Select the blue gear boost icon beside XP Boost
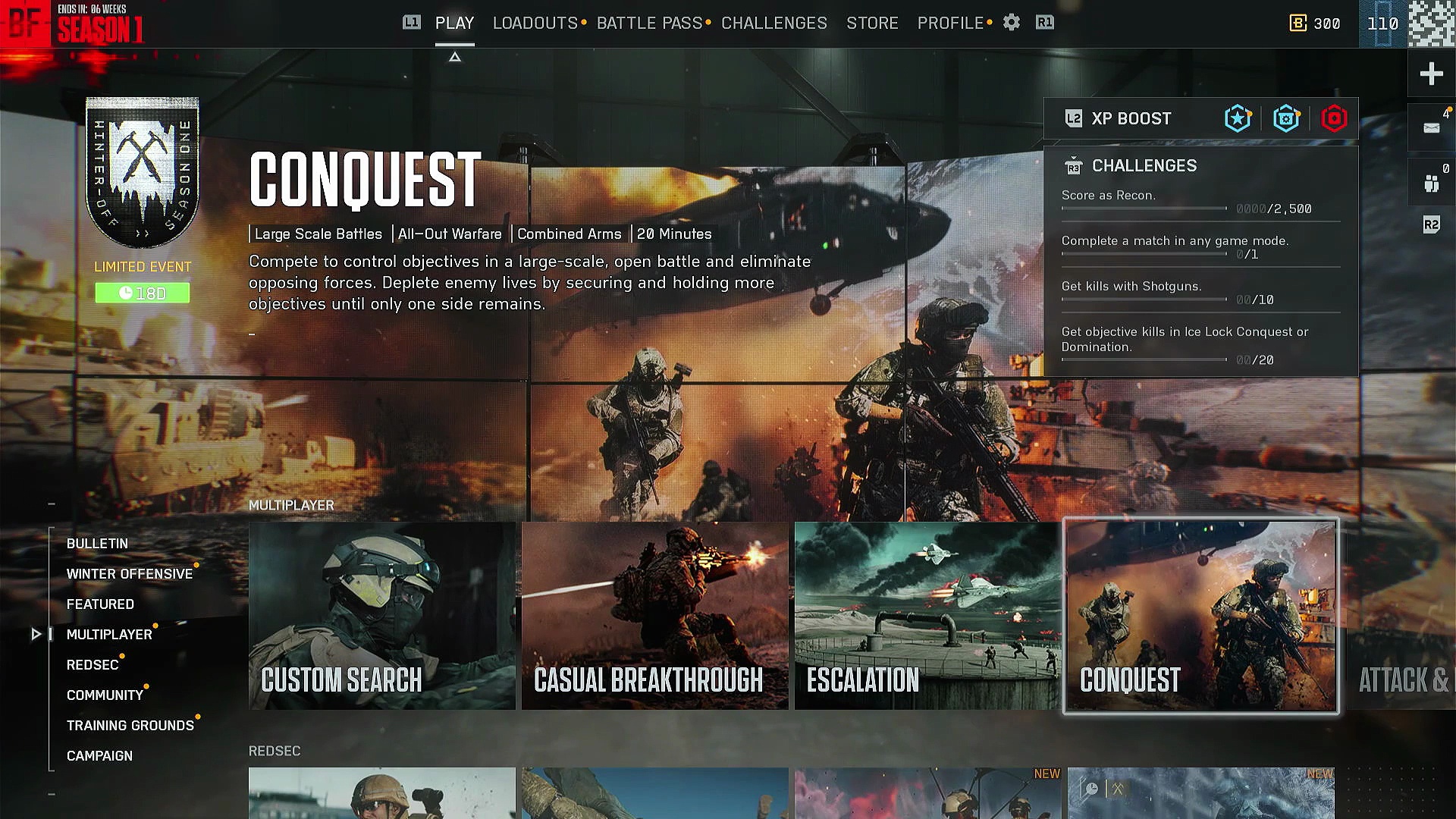This screenshot has height=819, width=1456. (x=1287, y=118)
